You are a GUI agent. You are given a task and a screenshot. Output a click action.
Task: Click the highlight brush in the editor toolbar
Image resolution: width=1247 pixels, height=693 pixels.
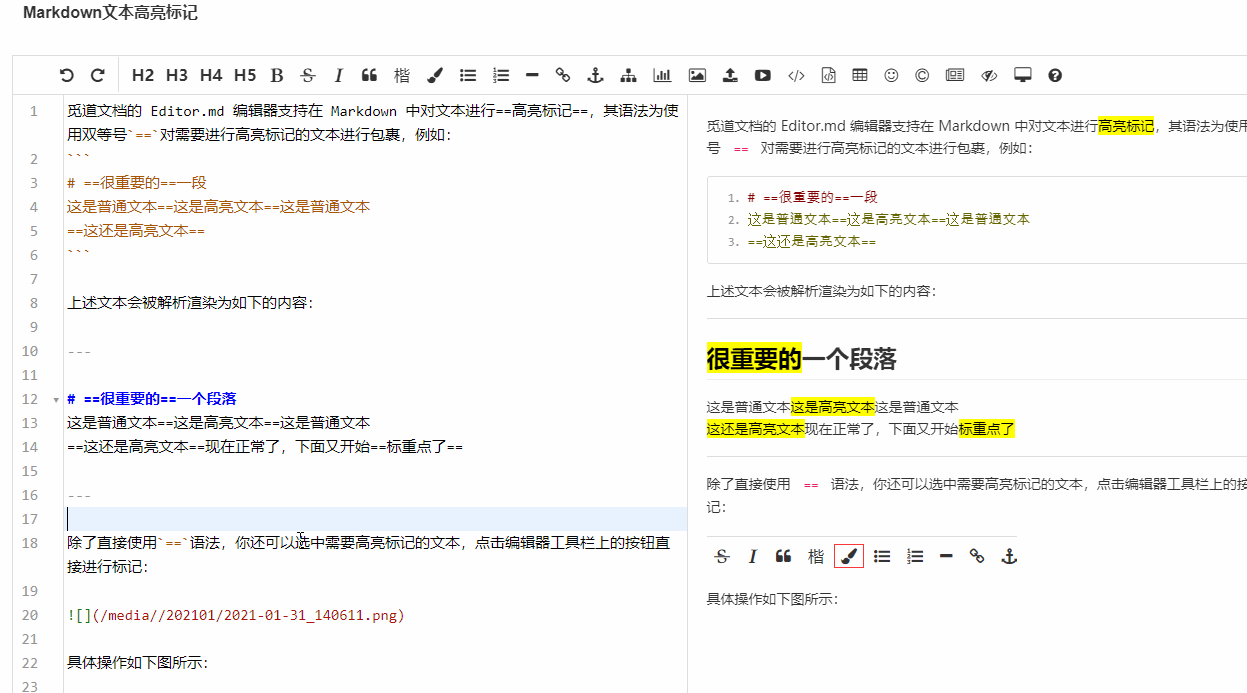point(434,75)
